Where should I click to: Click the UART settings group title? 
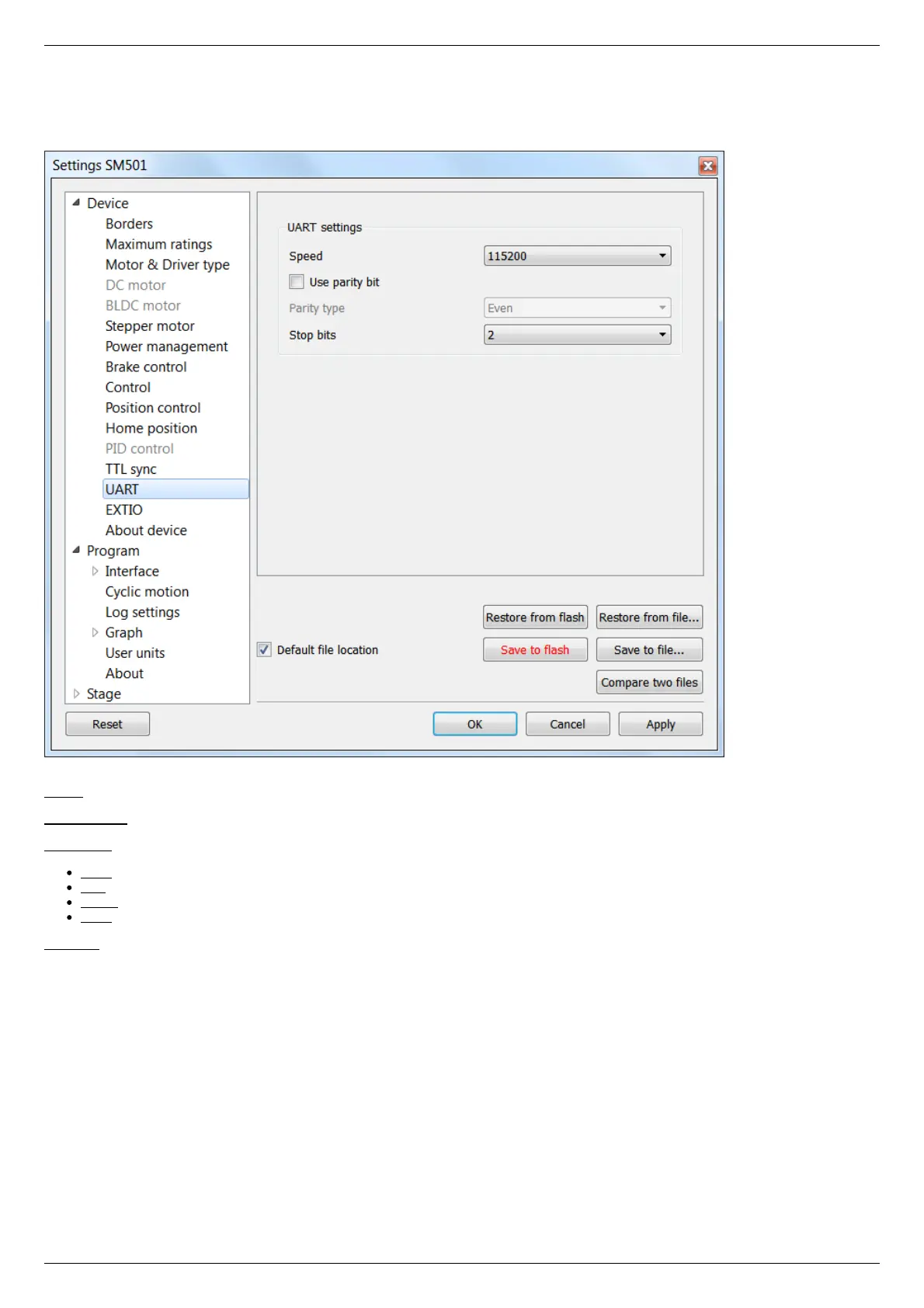325,228
